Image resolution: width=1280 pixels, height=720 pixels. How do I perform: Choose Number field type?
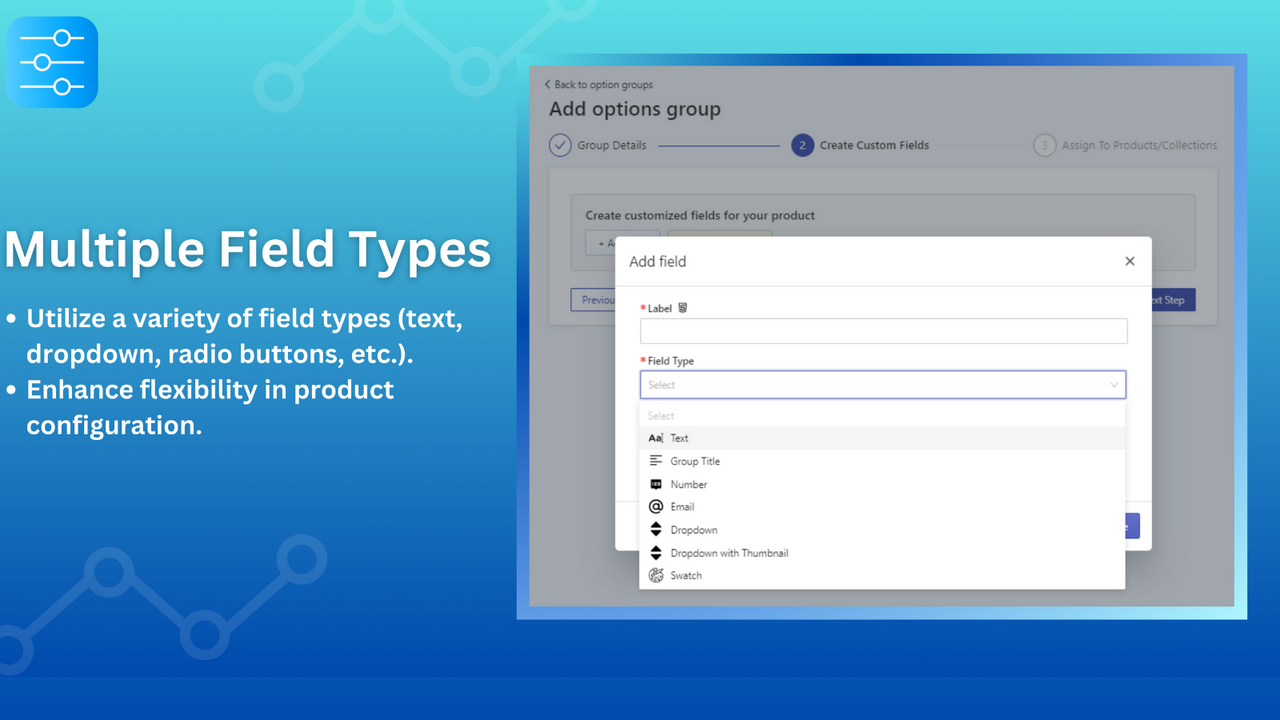coord(882,484)
